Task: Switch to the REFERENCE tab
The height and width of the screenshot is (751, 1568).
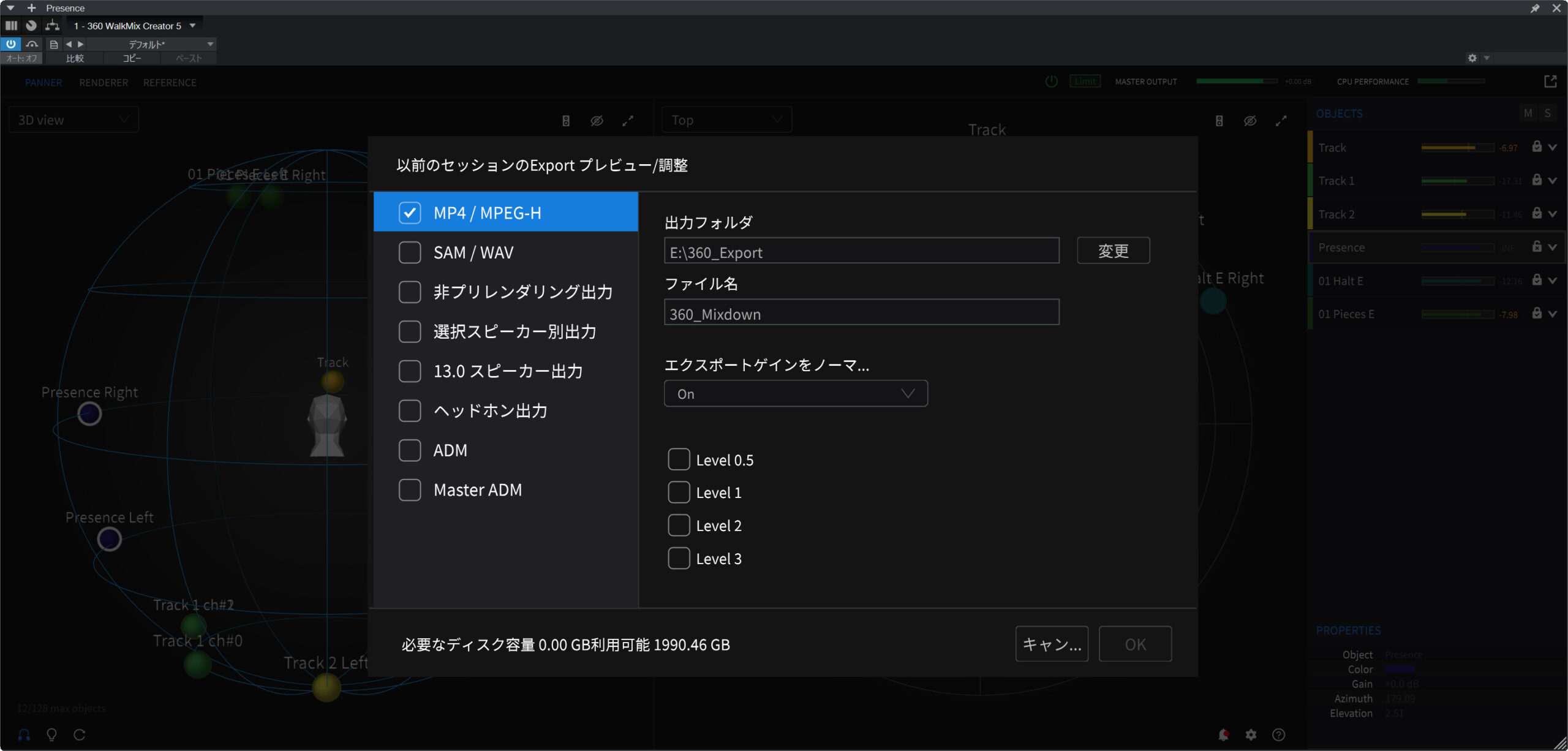Action: point(170,83)
